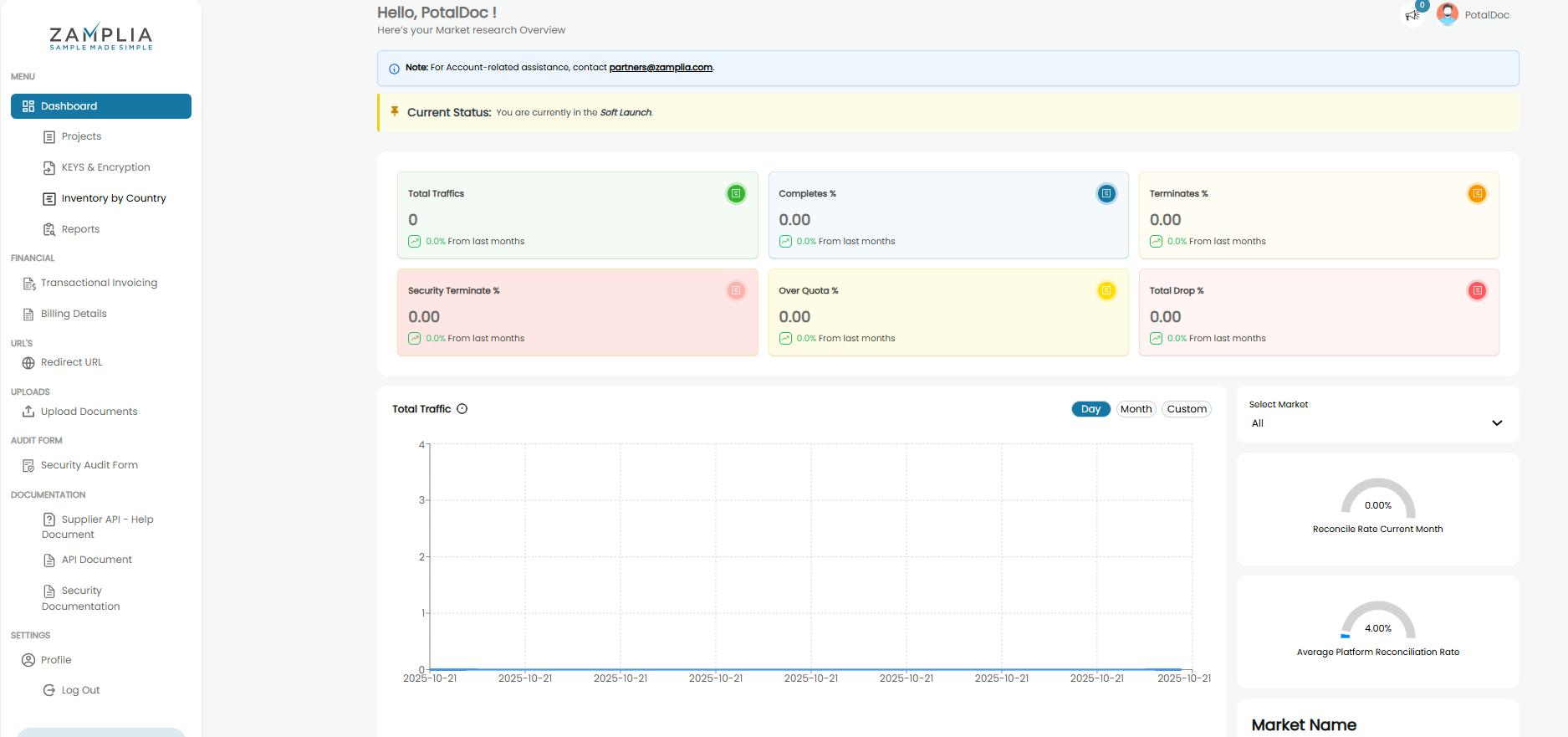This screenshot has width=1568, height=737.
Task: Log Out from the sidebar
Action: 80,690
